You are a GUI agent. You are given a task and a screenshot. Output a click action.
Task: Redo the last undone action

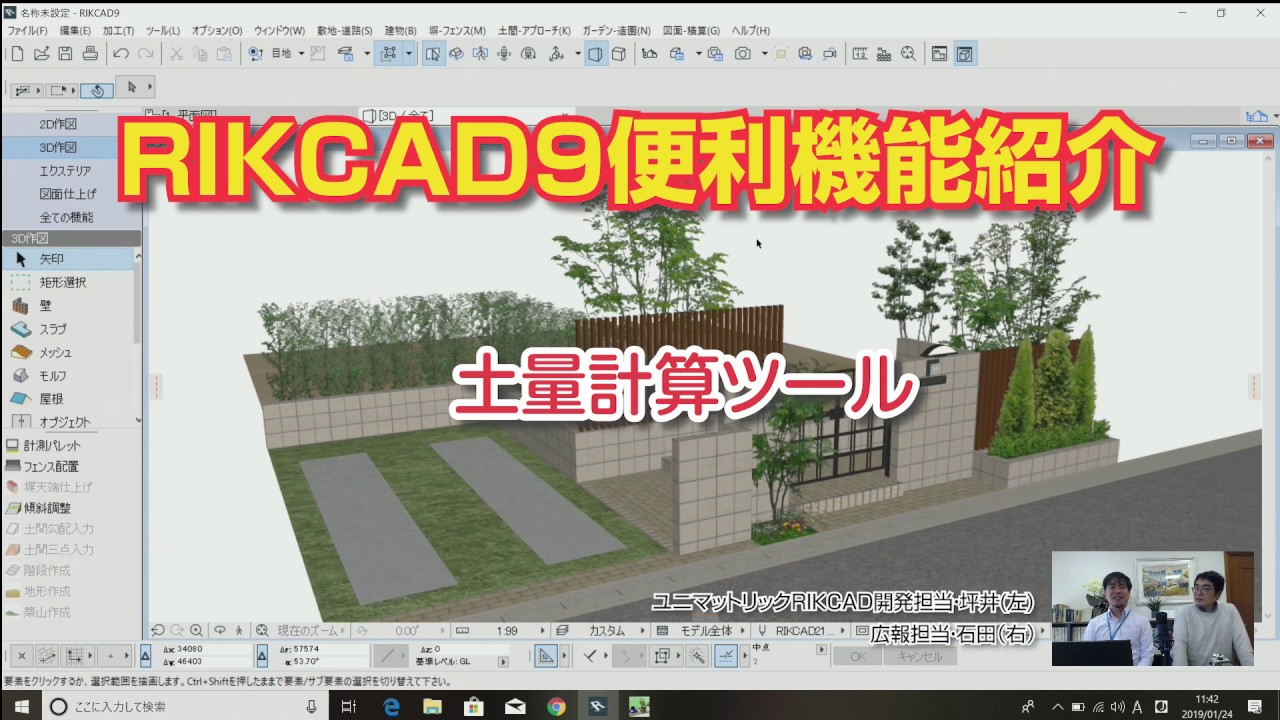coord(146,54)
